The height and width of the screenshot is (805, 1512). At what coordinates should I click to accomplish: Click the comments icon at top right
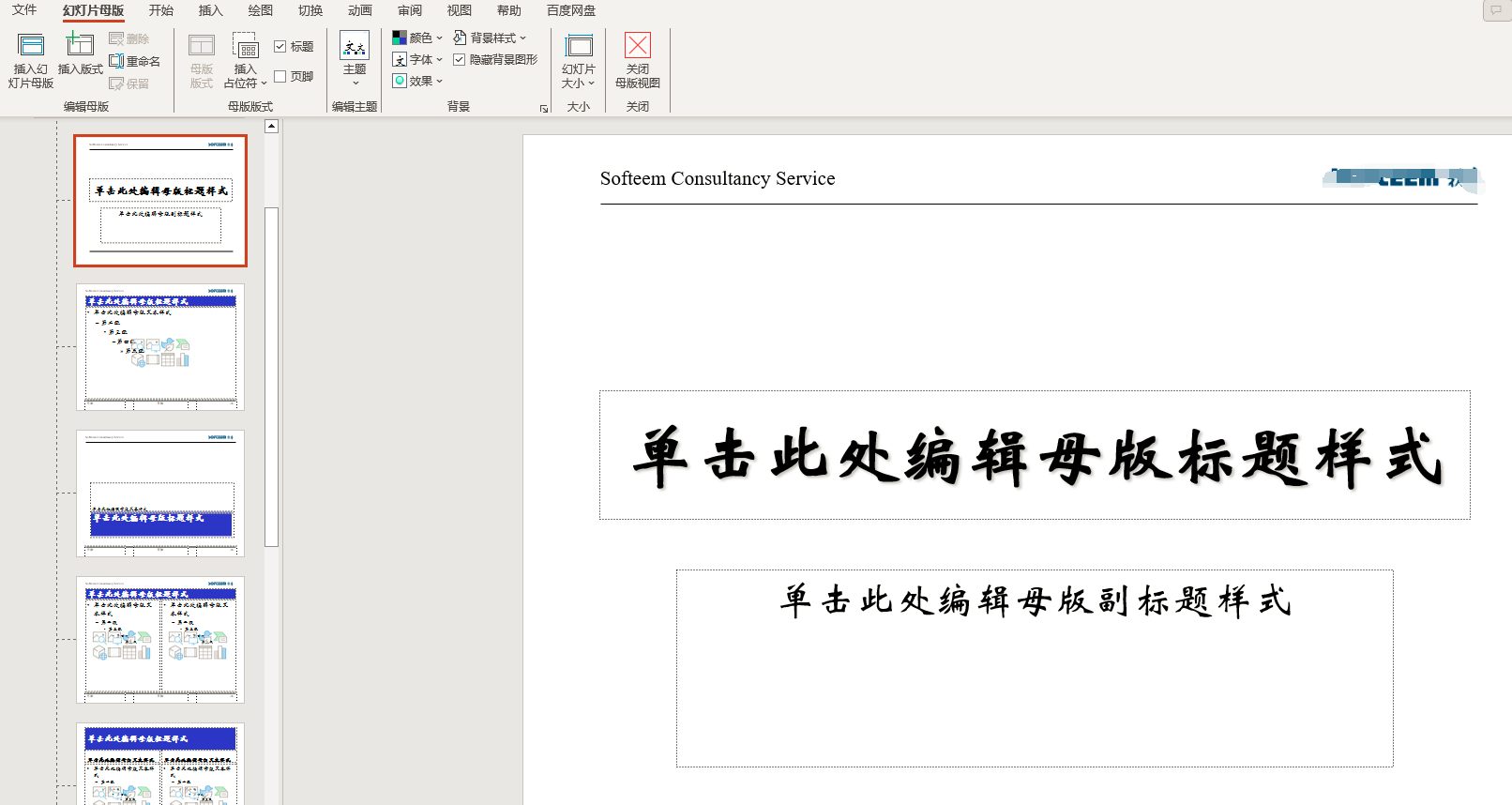click(x=1496, y=10)
